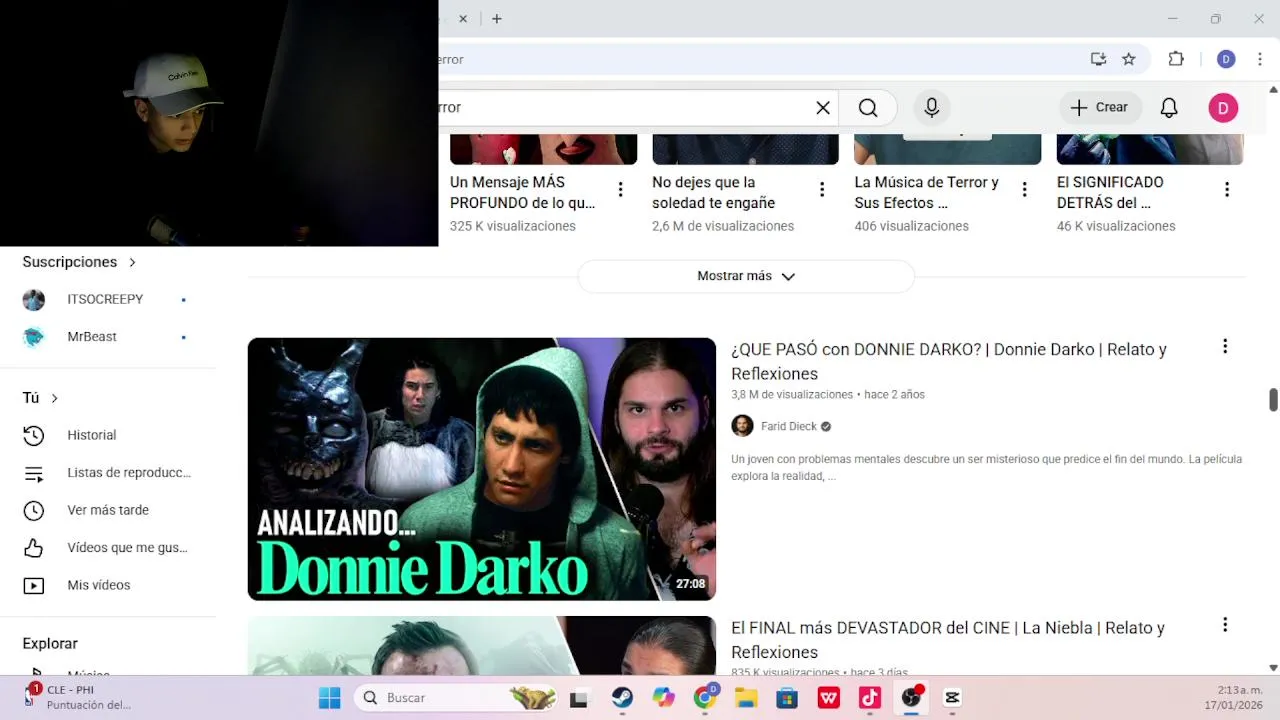The image size is (1280, 720).
Task: Open YouTube notifications bell
Action: [x=1169, y=108]
